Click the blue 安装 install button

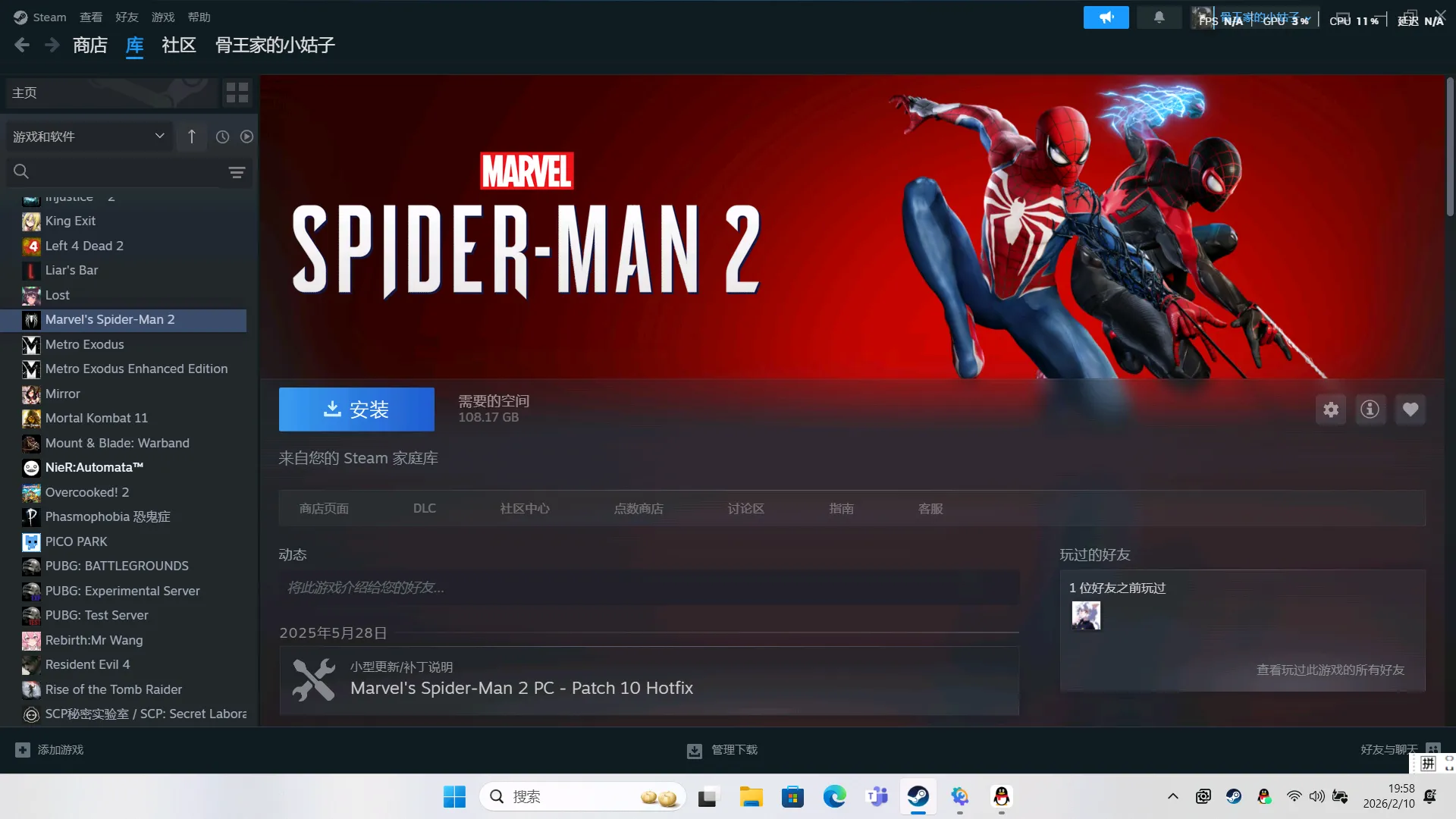tap(356, 409)
